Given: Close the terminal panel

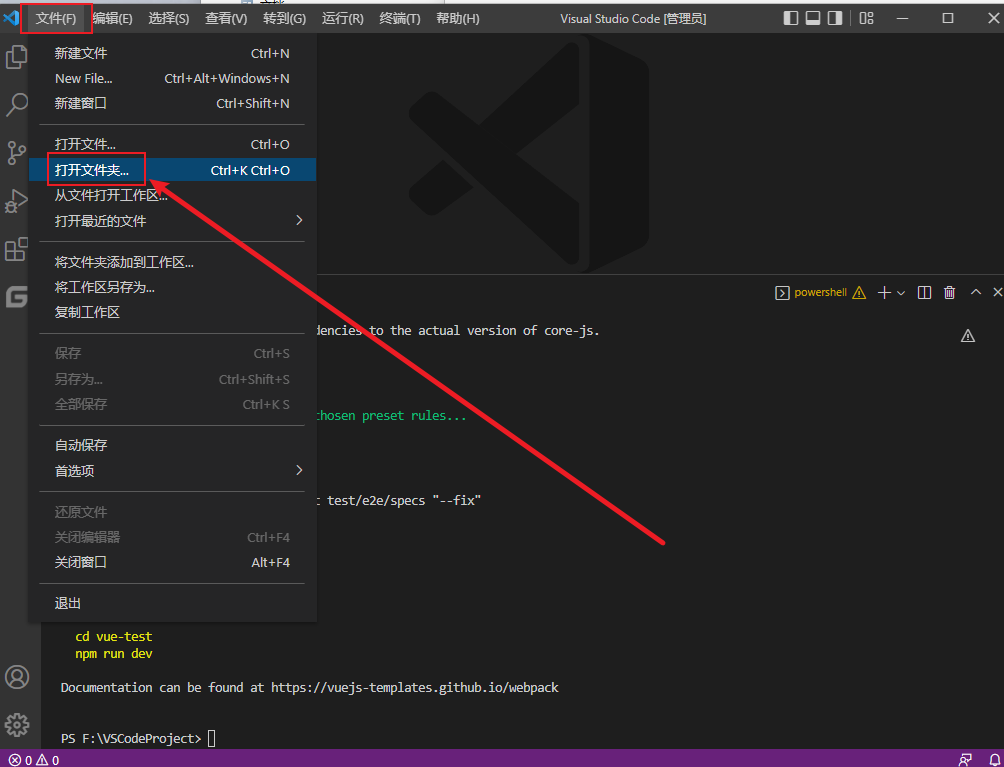Looking at the screenshot, I should click(x=997, y=292).
